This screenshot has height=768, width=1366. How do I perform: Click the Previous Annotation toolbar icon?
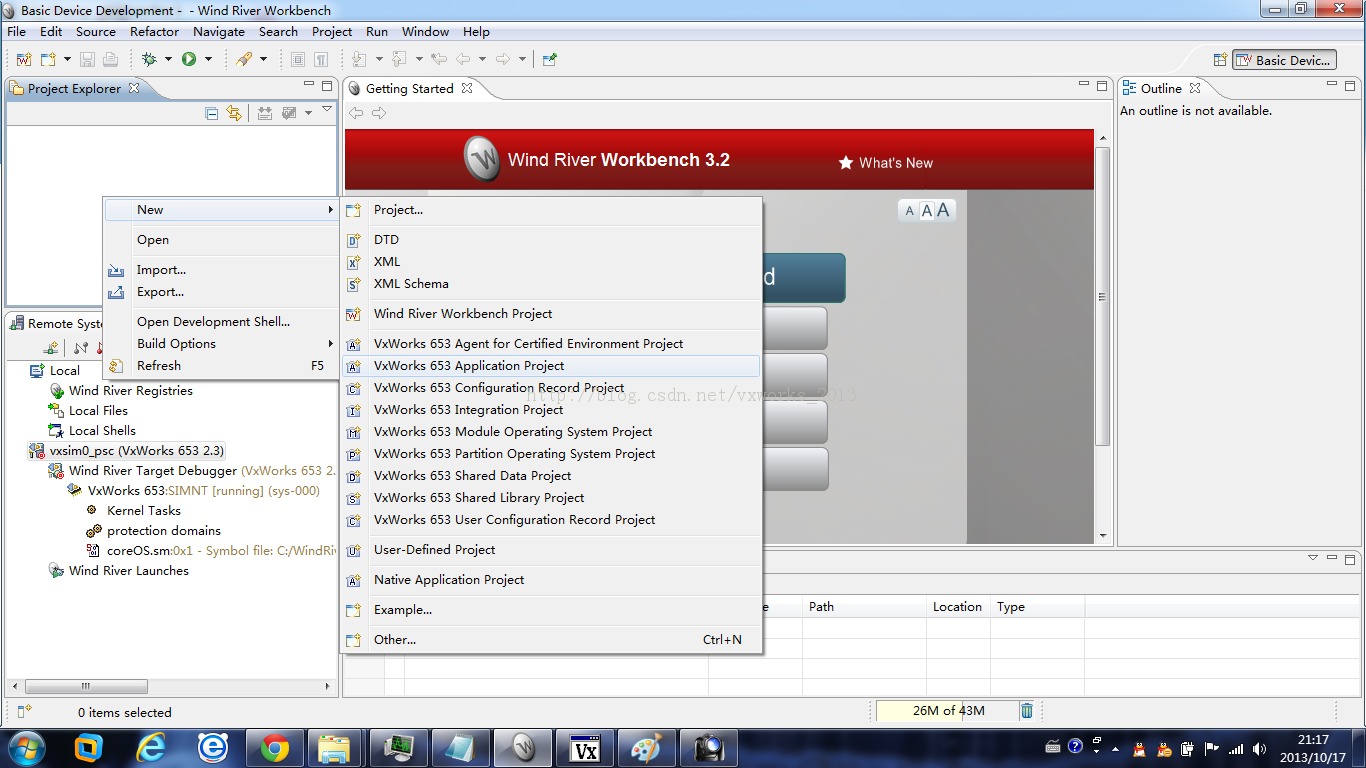pyautogui.click(x=399, y=59)
